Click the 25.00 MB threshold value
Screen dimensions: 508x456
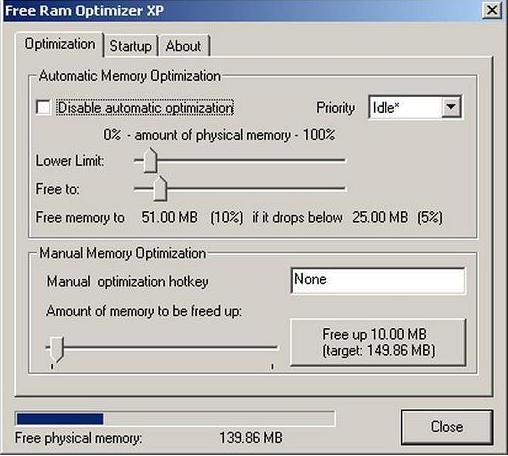pos(380,217)
